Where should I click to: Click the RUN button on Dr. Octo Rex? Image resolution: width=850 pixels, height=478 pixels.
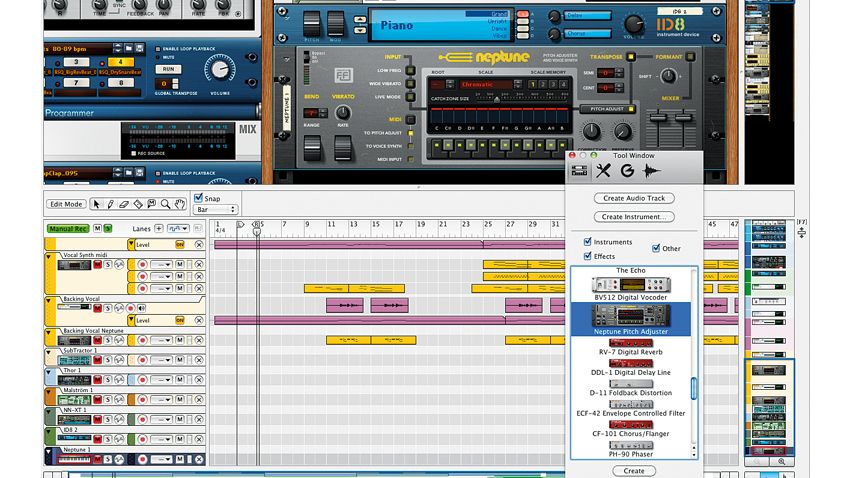[169, 69]
